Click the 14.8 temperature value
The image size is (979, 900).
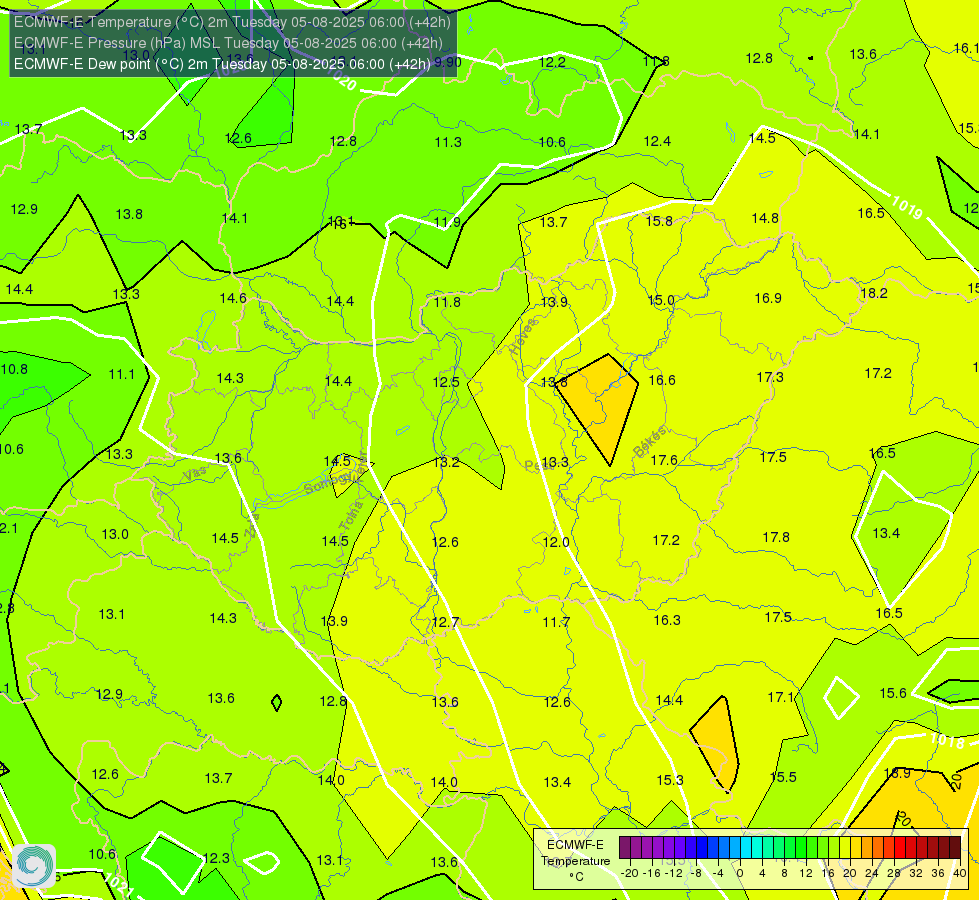765,218
